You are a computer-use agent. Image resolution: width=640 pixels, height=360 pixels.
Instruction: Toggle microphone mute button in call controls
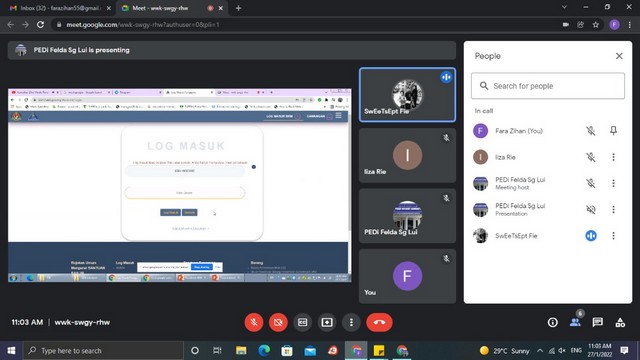[x=253, y=322]
